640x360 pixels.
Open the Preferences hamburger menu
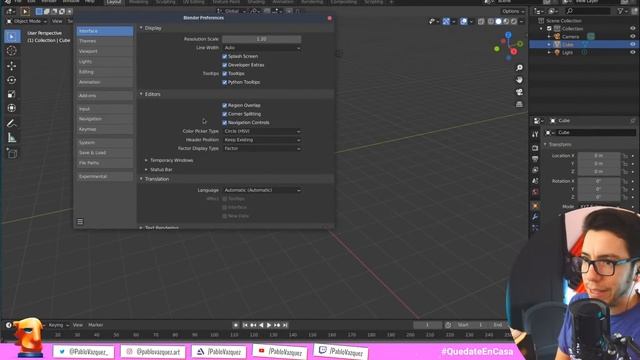[x=80, y=222]
